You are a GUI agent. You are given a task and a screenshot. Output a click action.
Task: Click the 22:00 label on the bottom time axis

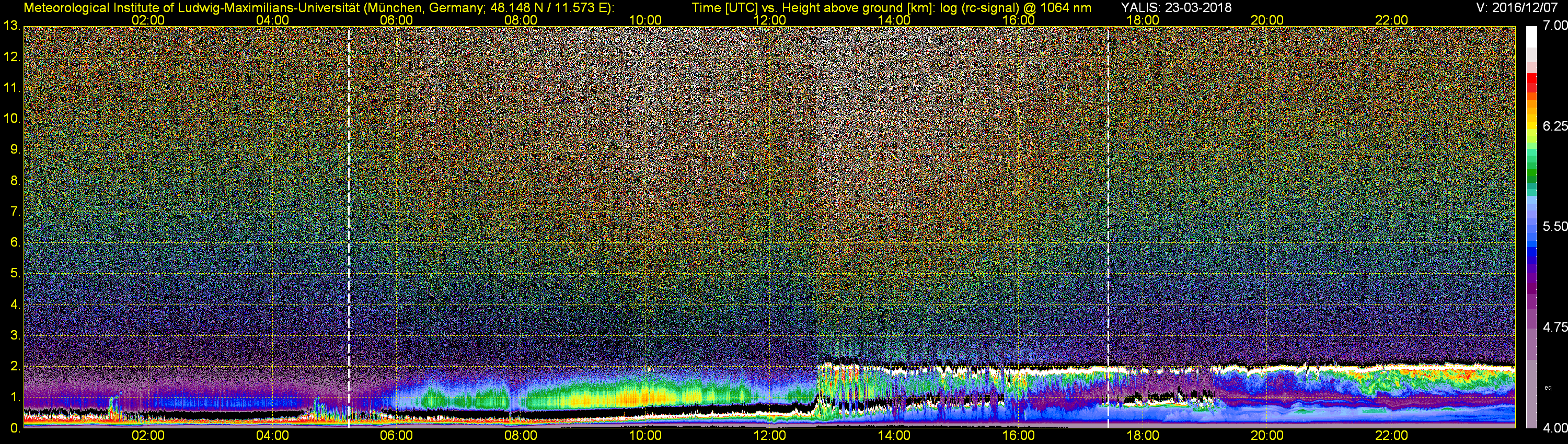pyautogui.click(x=1391, y=436)
